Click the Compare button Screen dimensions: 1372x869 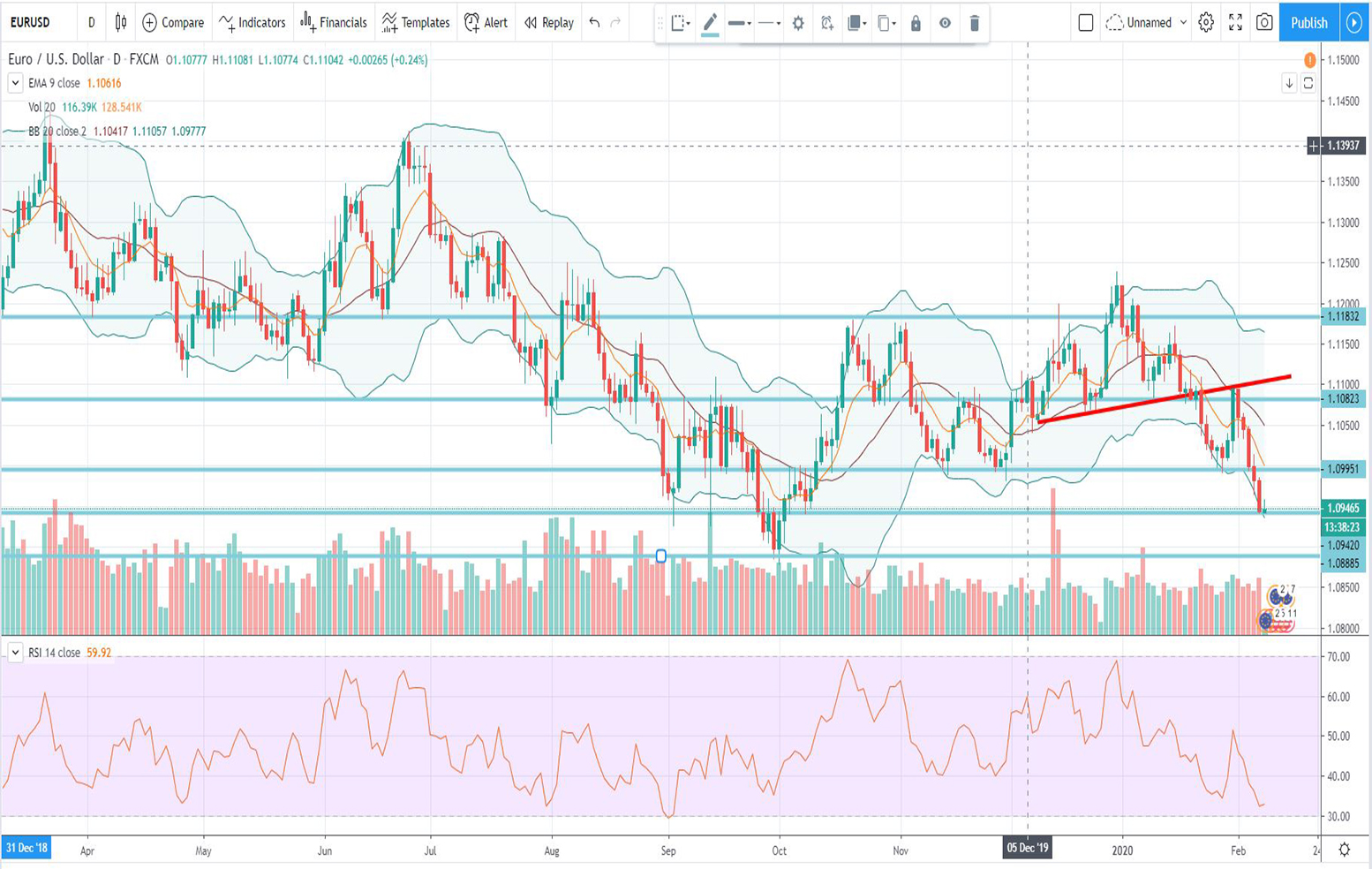click(x=173, y=23)
